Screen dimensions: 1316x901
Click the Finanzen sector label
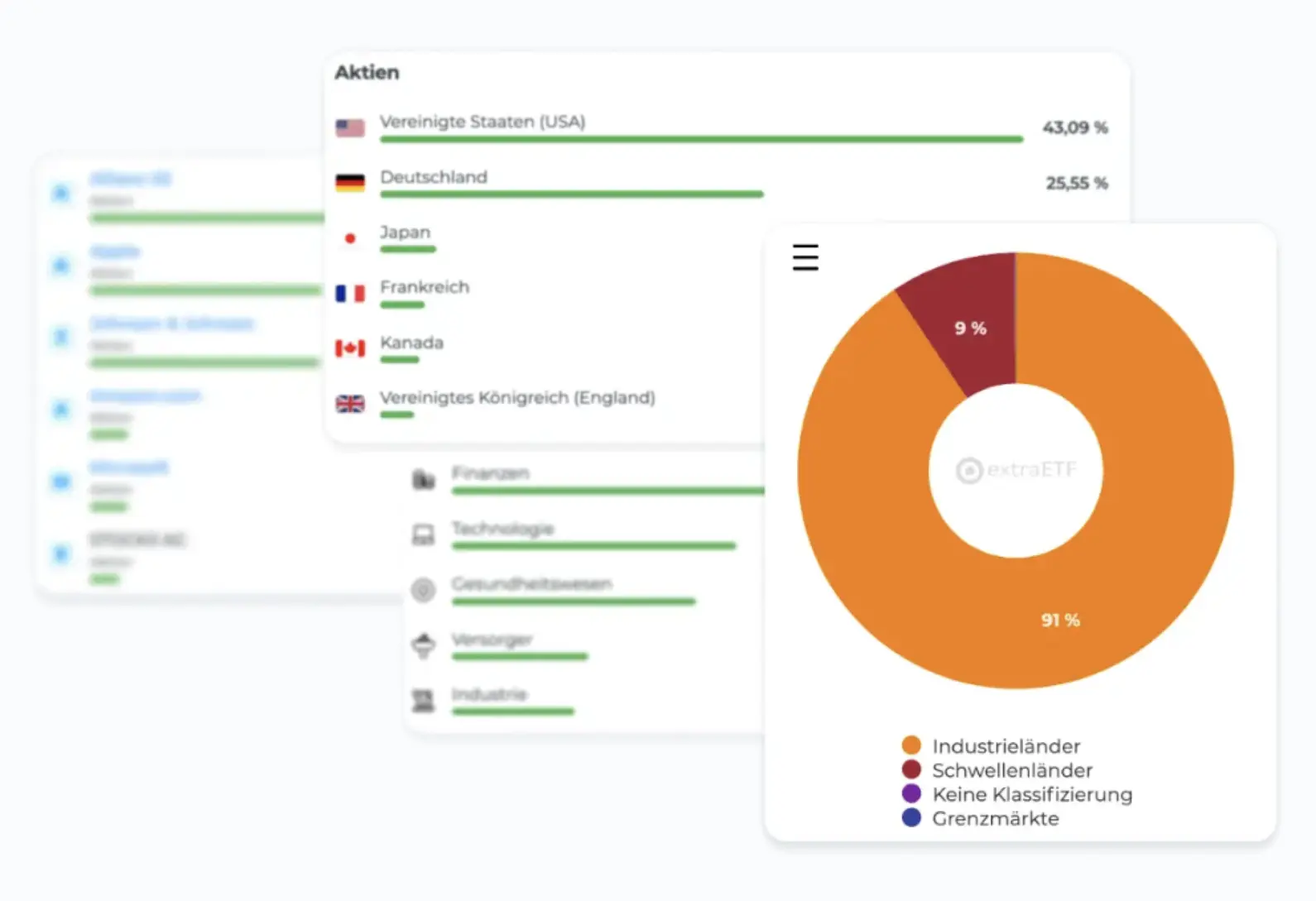(x=491, y=473)
